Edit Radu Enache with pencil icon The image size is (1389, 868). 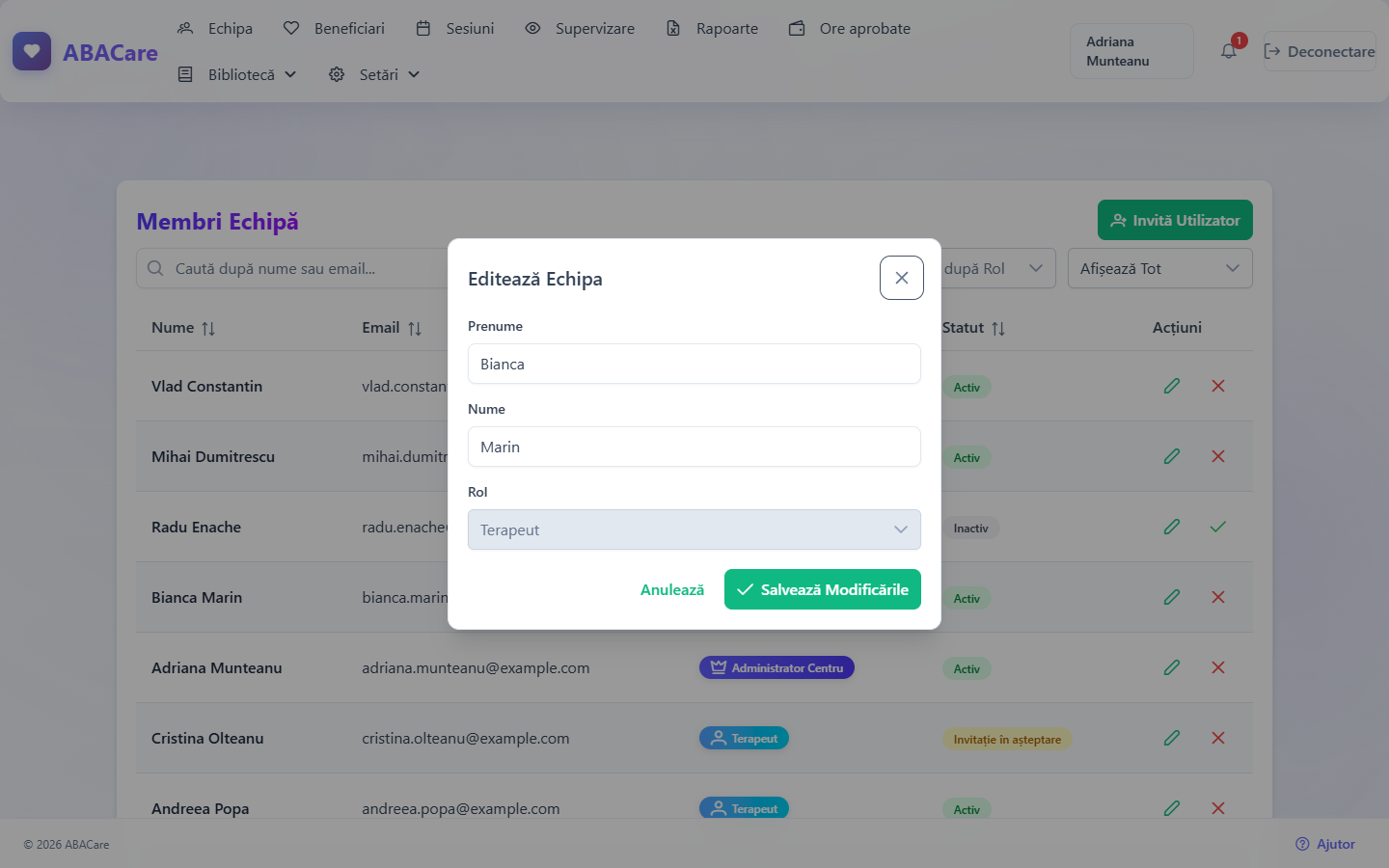click(1172, 527)
